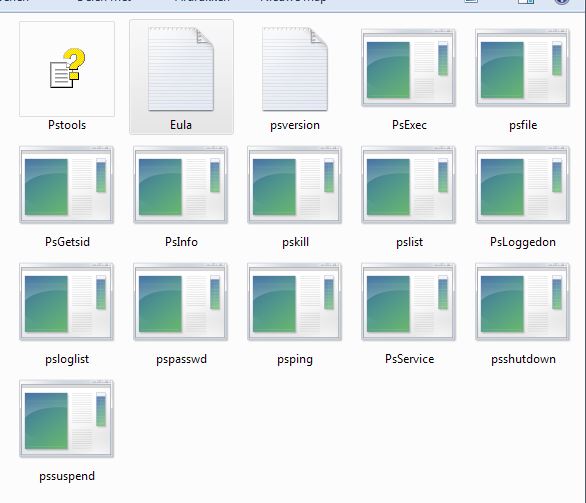586x503 pixels.
Task: Click the 'Pstools' file name label
Action: (67, 125)
